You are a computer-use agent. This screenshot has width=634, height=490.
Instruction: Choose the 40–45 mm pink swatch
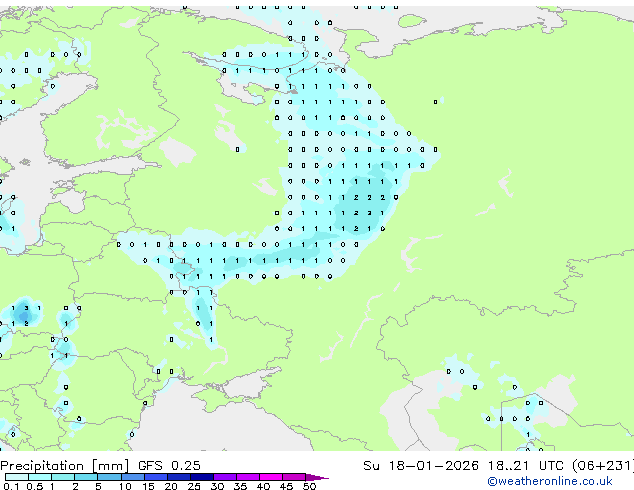coord(271,477)
